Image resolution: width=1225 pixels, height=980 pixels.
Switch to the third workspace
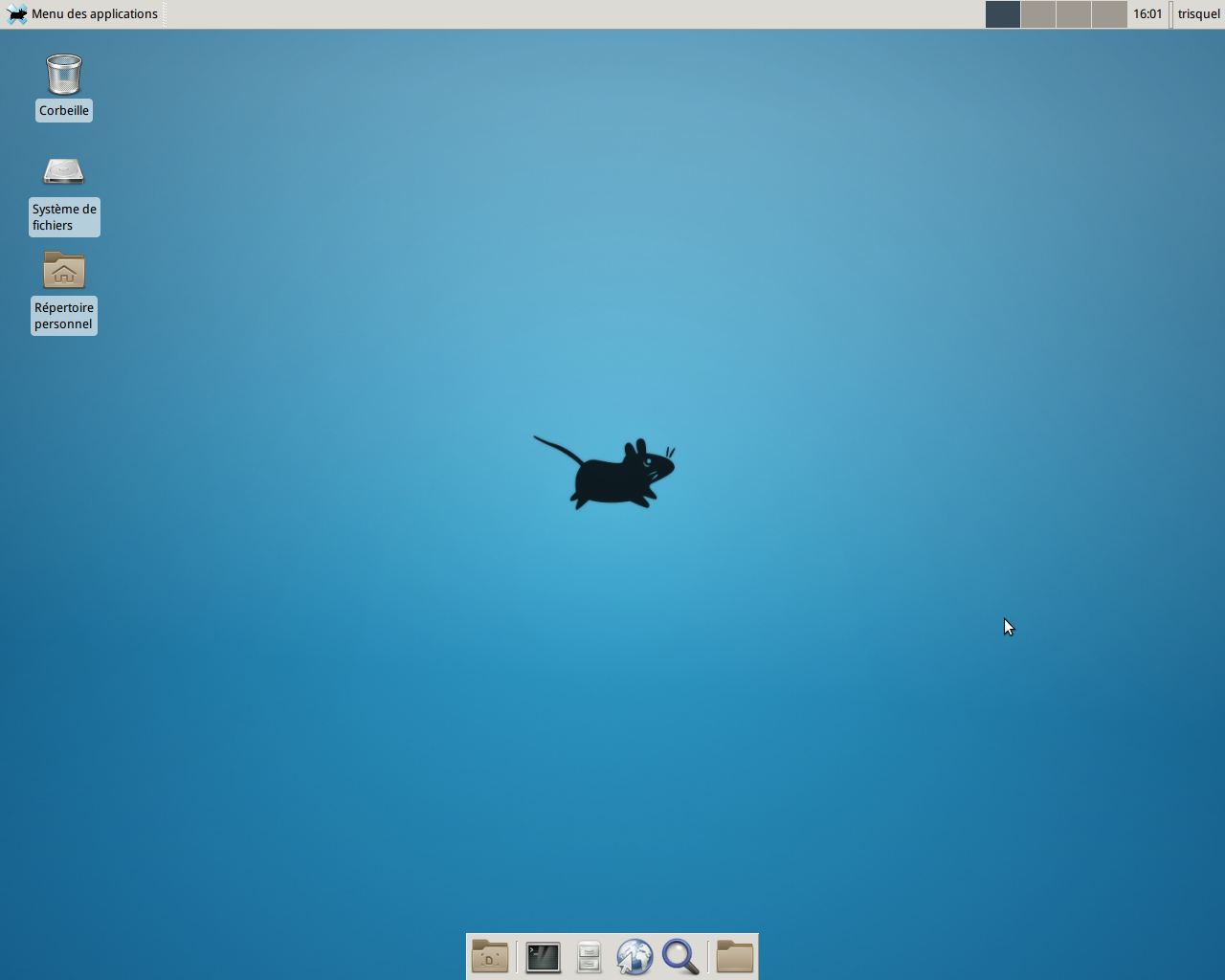pyautogui.click(x=1074, y=14)
